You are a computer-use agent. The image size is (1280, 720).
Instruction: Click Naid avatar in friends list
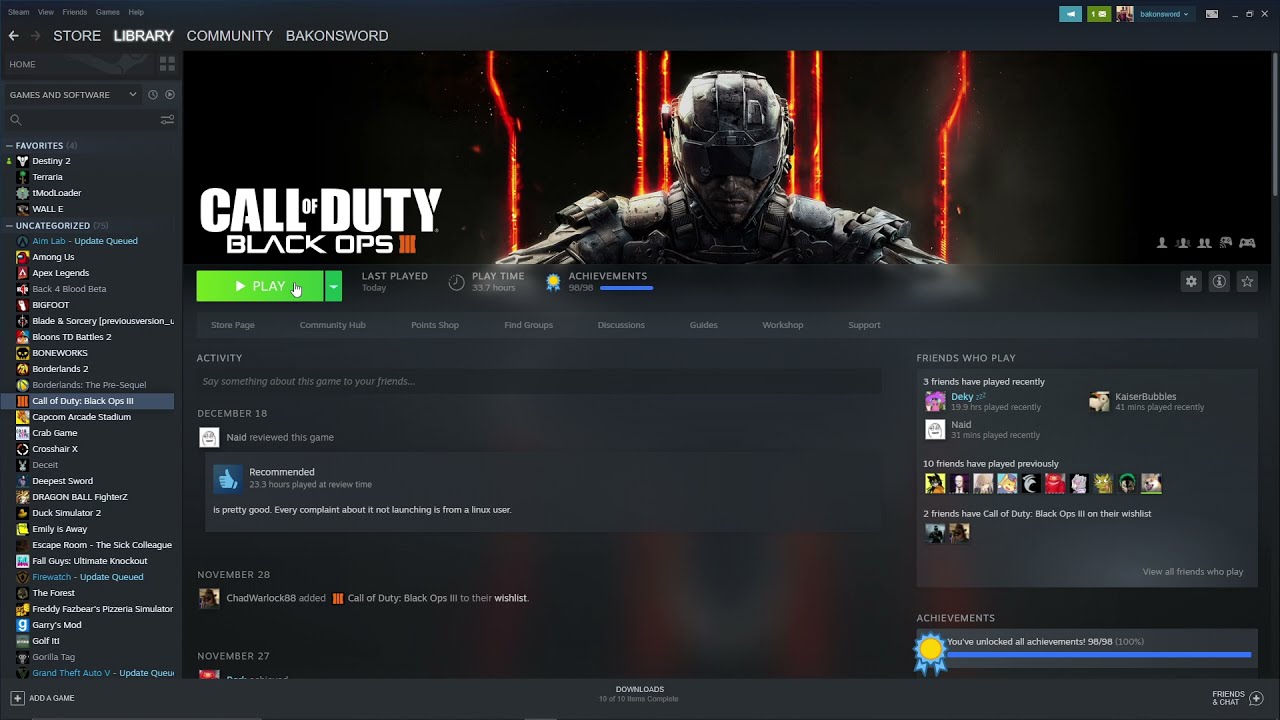[x=935, y=430]
